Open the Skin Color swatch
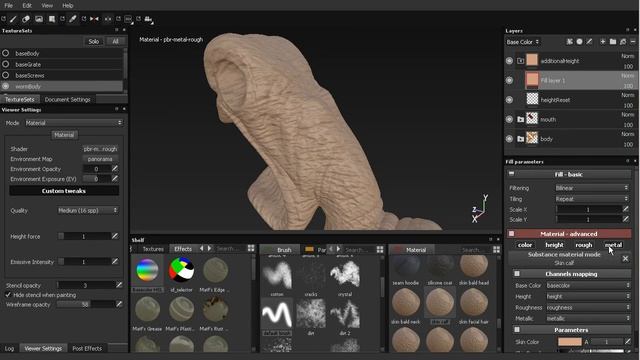 (x=569, y=342)
